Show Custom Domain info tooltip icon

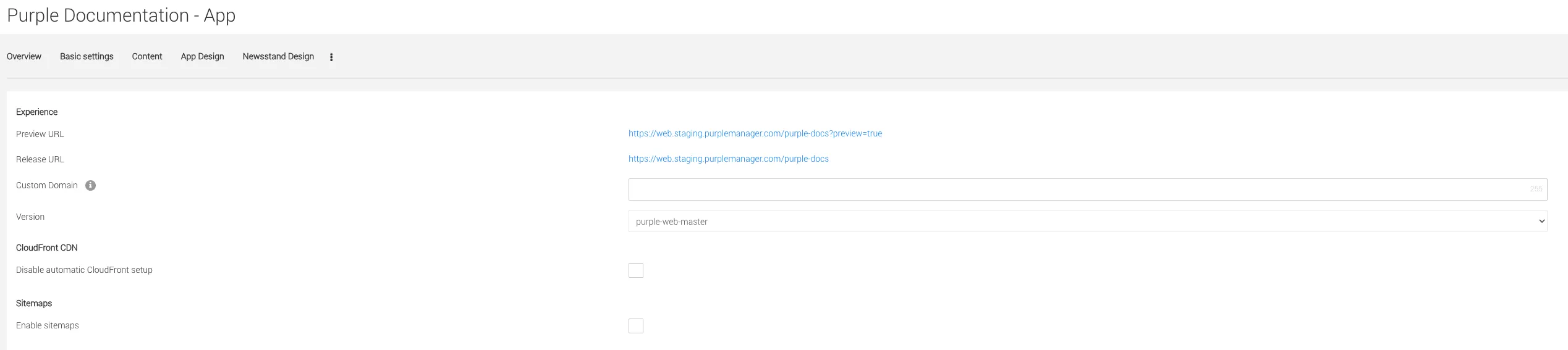90,185
